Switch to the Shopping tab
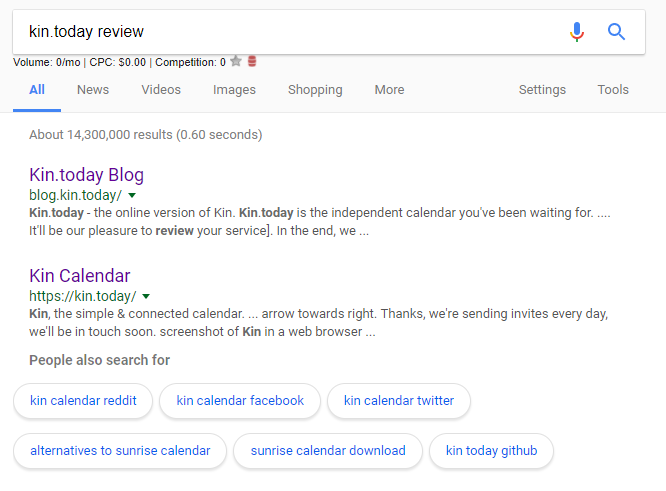 (x=315, y=90)
